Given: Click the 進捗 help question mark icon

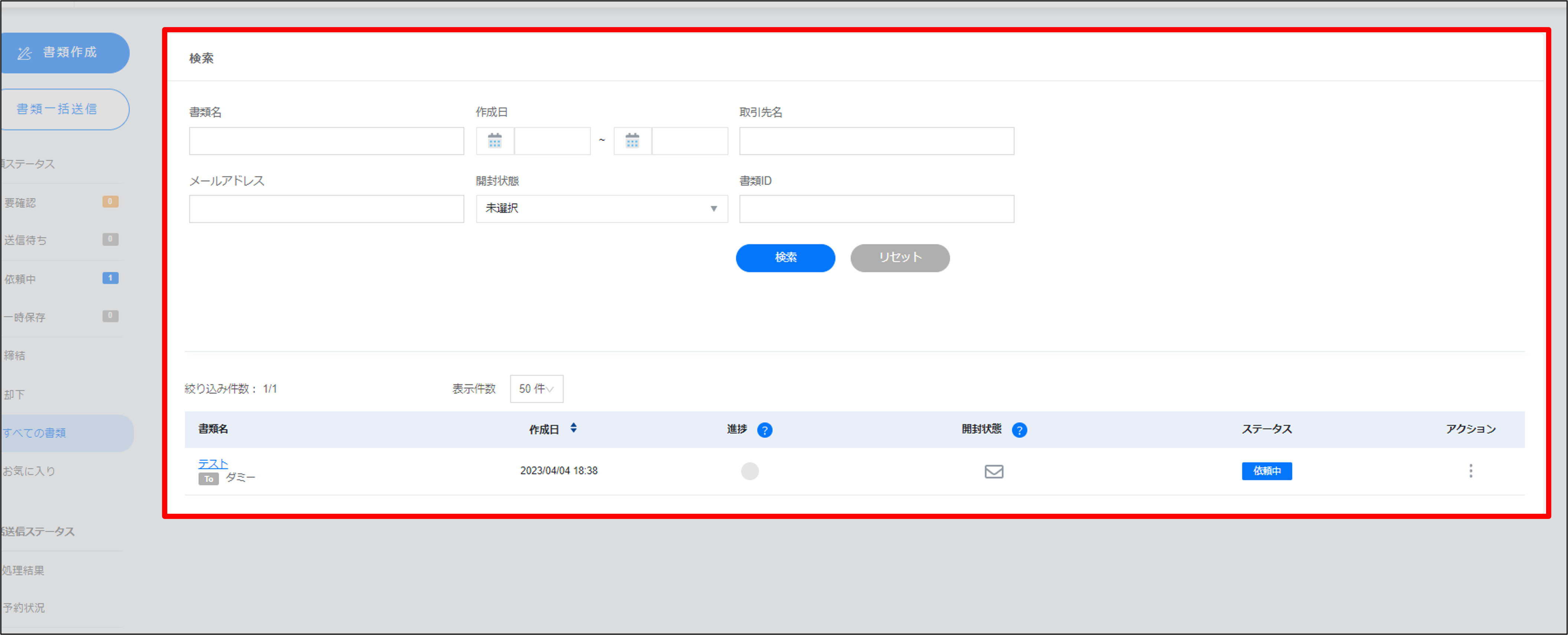Looking at the screenshot, I should [x=764, y=430].
